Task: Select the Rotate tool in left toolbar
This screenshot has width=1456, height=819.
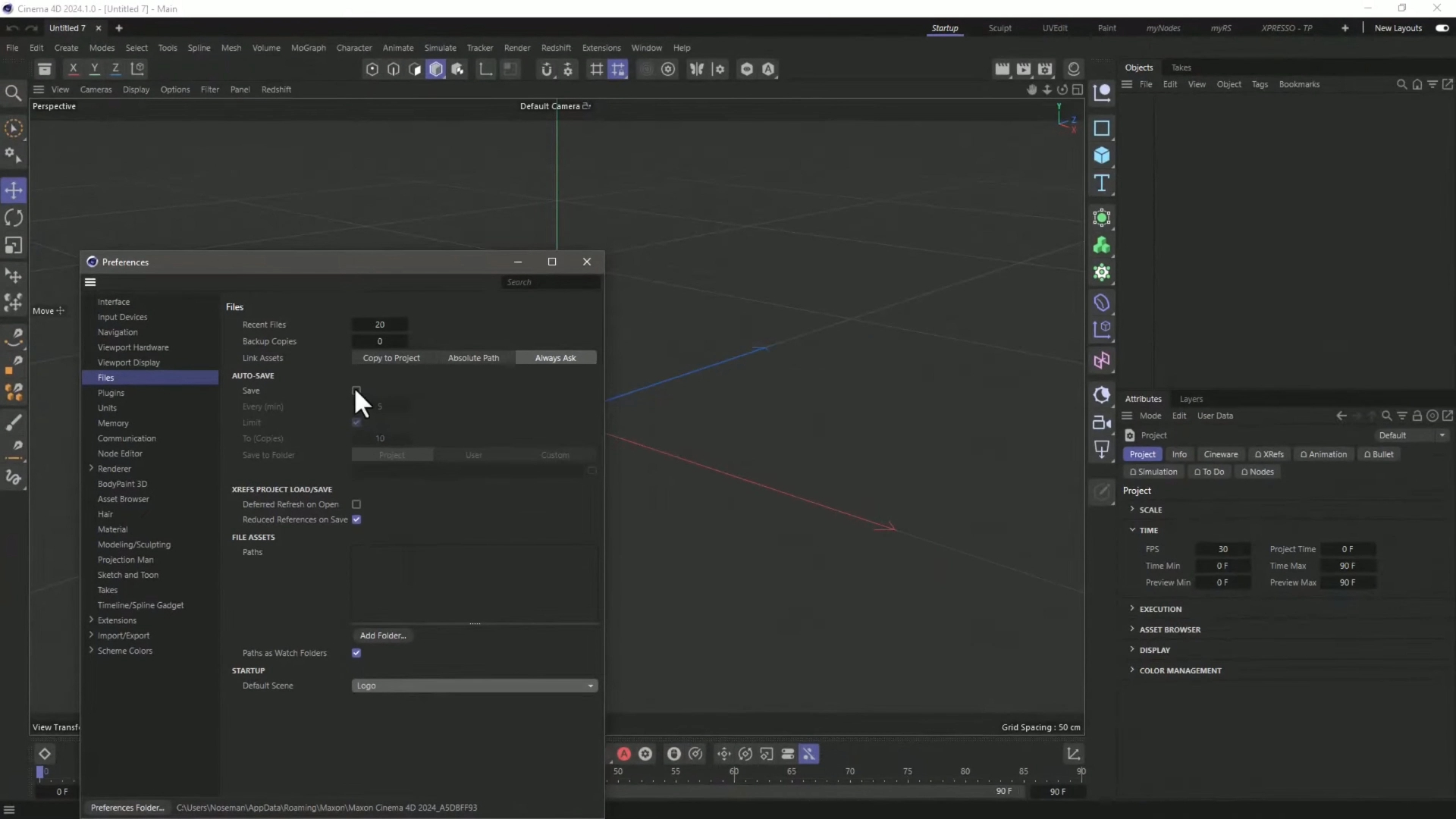Action: click(x=14, y=218)
